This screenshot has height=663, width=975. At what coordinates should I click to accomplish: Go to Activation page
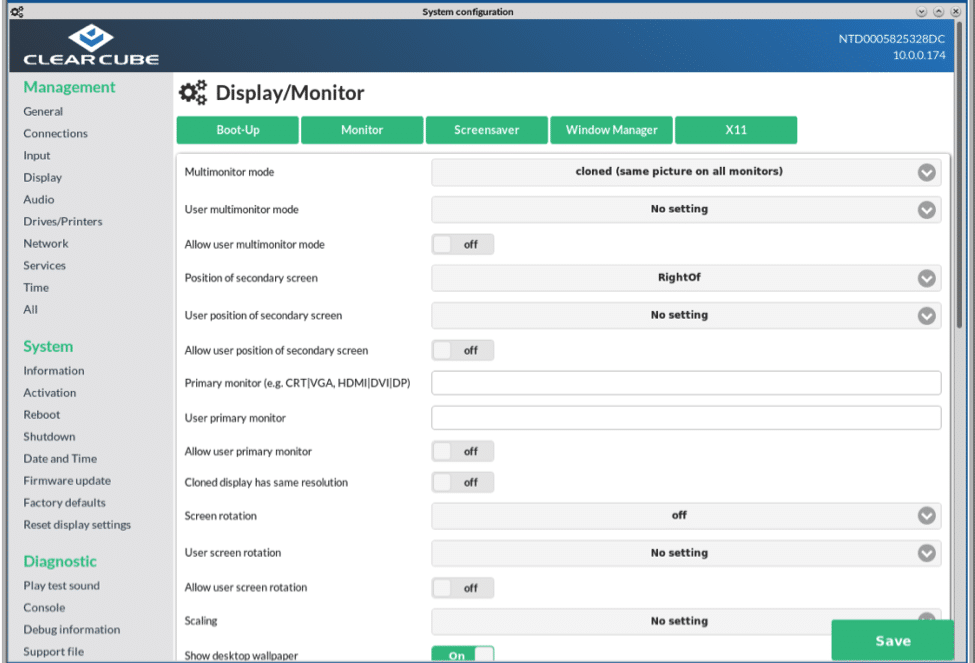[x=50, y=392]
